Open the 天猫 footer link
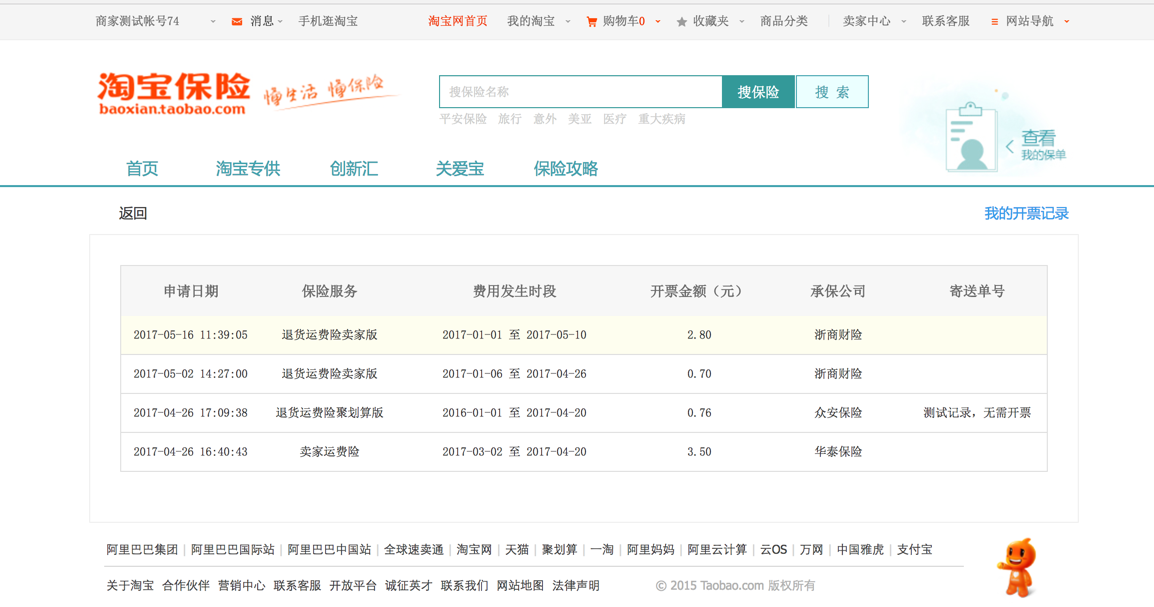 517,550
